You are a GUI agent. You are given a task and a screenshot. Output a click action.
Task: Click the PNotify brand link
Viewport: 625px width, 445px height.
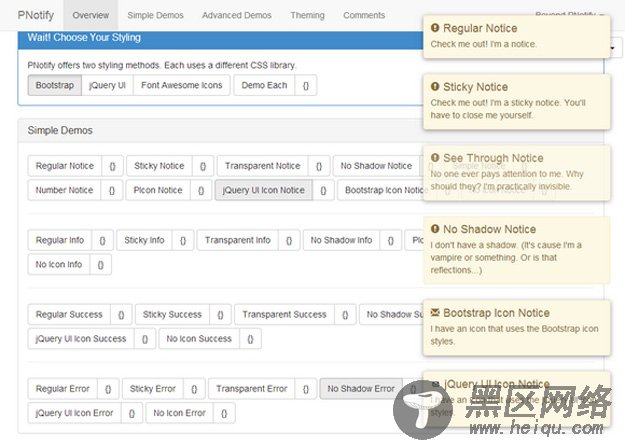(x=36, y=15)
